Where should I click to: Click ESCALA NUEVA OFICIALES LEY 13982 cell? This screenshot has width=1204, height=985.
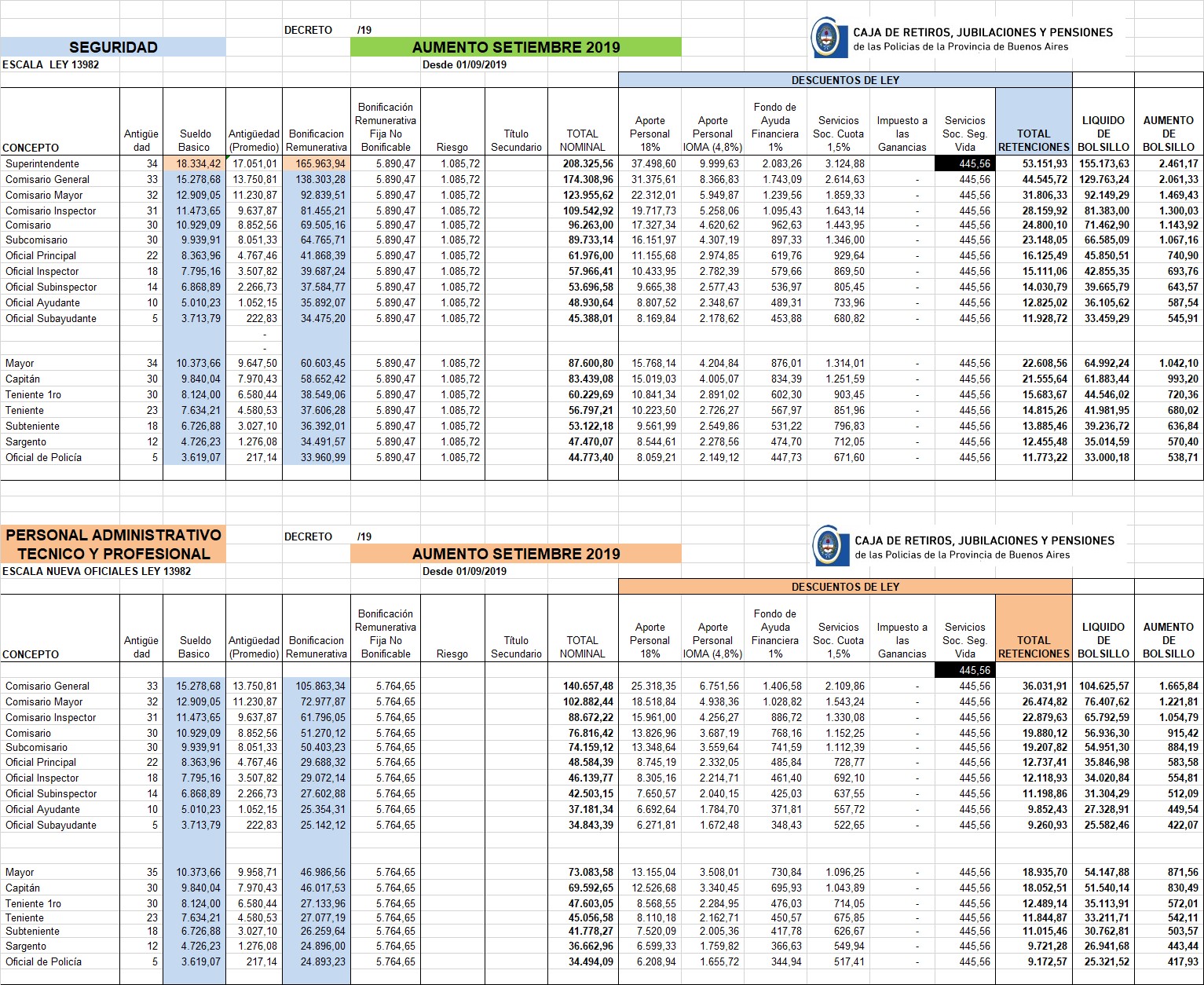pos(97,571)
